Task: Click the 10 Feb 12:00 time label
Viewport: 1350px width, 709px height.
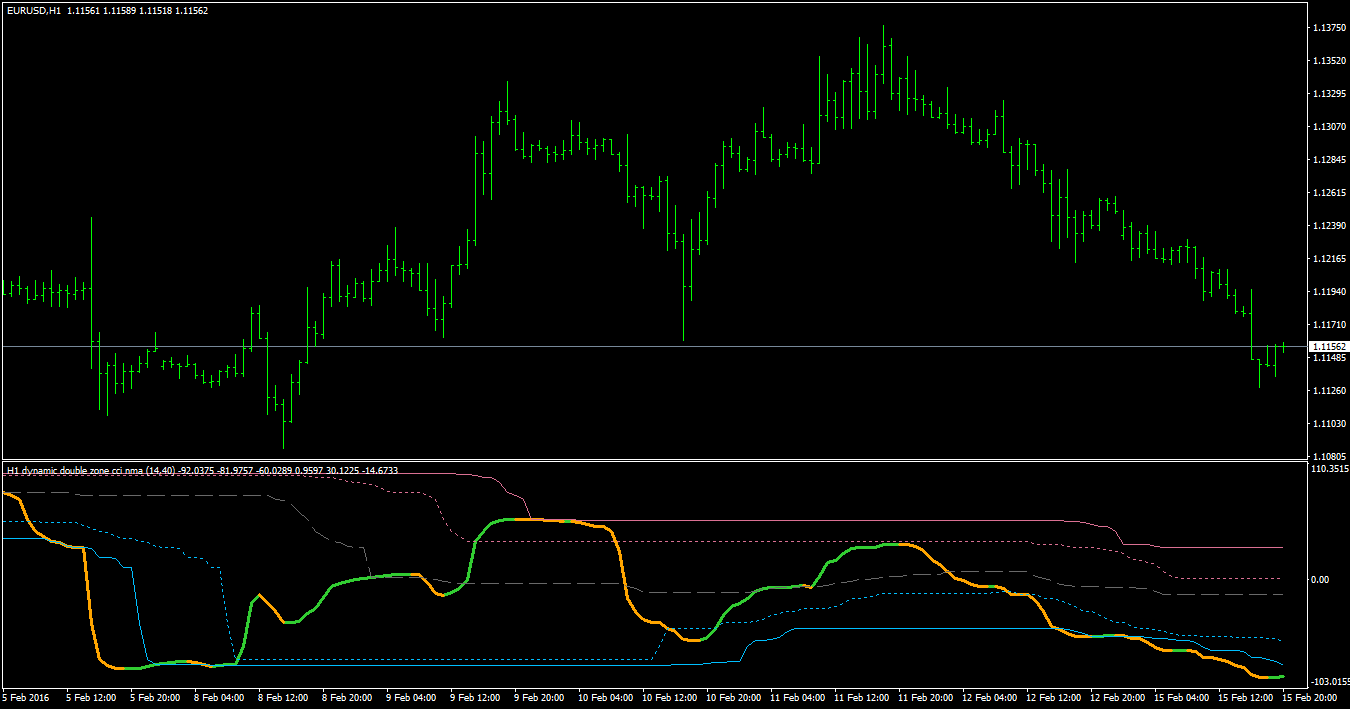Action: 669,696
